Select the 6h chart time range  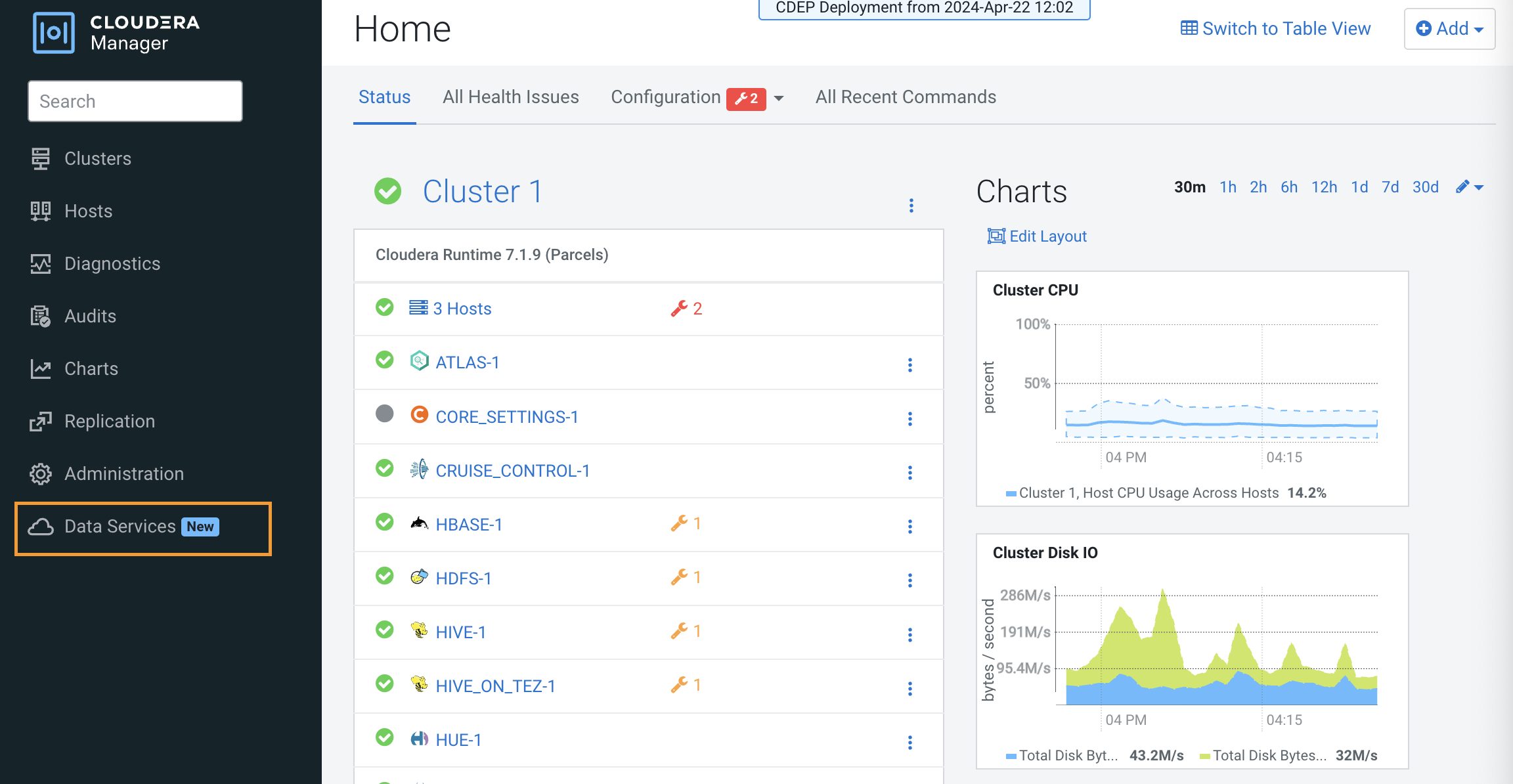click(1289, 187)
